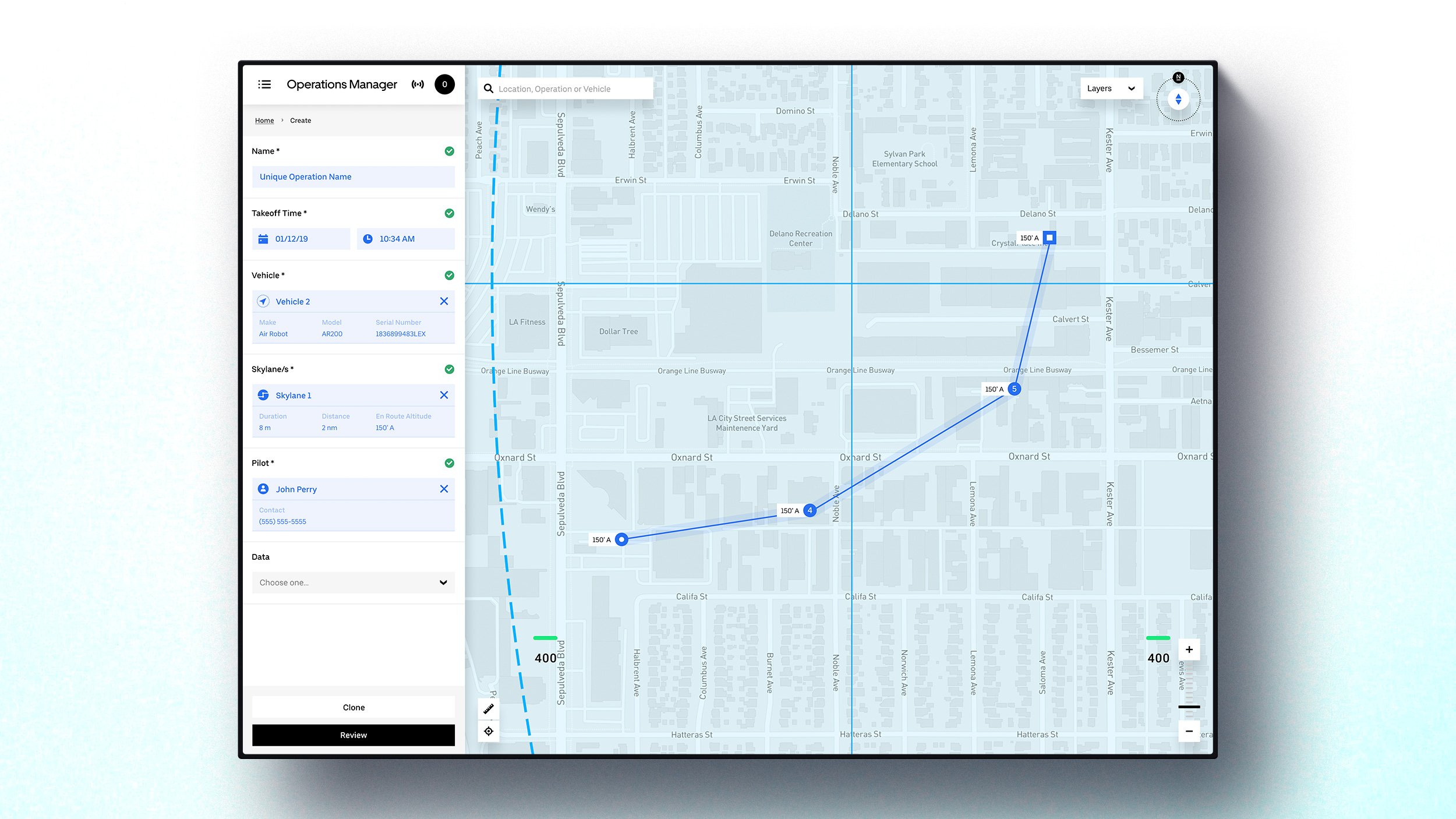Go to Home breadcrumb link

tap(264, 121)
